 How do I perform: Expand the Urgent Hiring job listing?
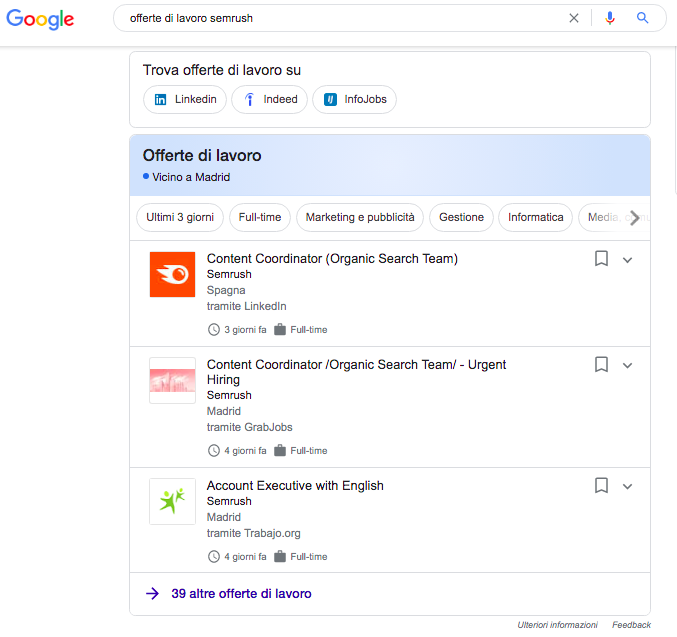pyautogui.click(x=627, y=366)
